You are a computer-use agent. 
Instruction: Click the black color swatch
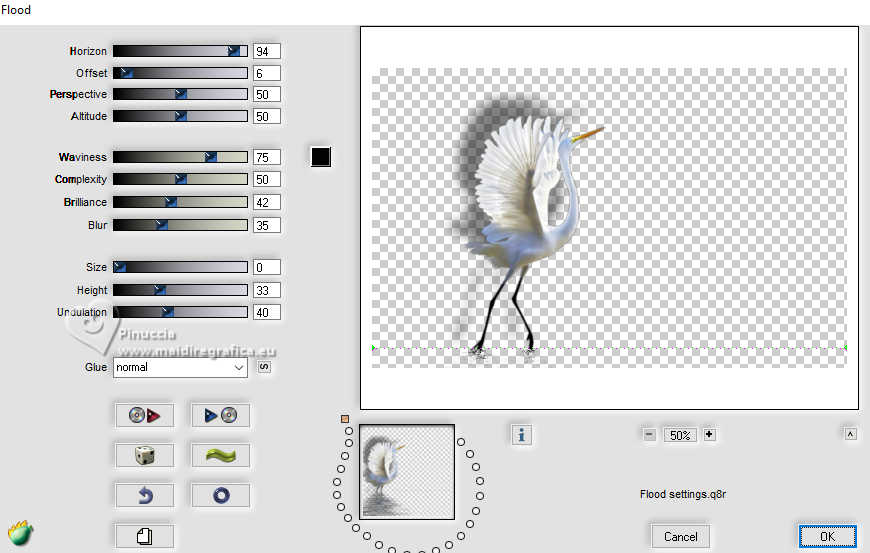click(x=320, y=157)
